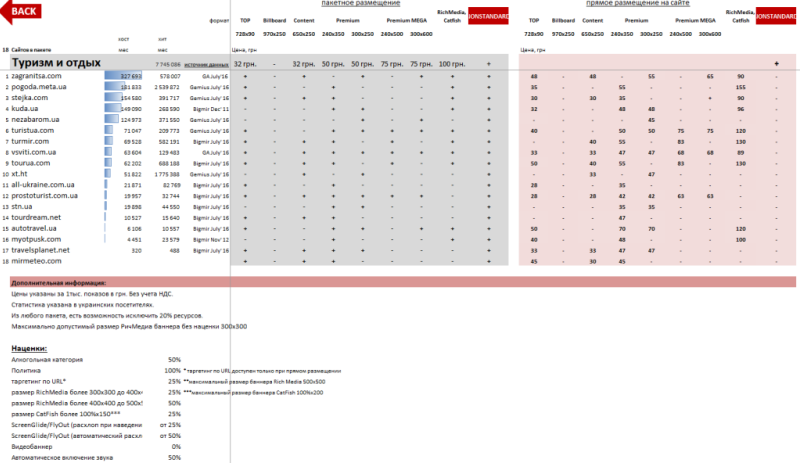Click NONSTANDARD header in прямое размещение section

coord(776,16)
